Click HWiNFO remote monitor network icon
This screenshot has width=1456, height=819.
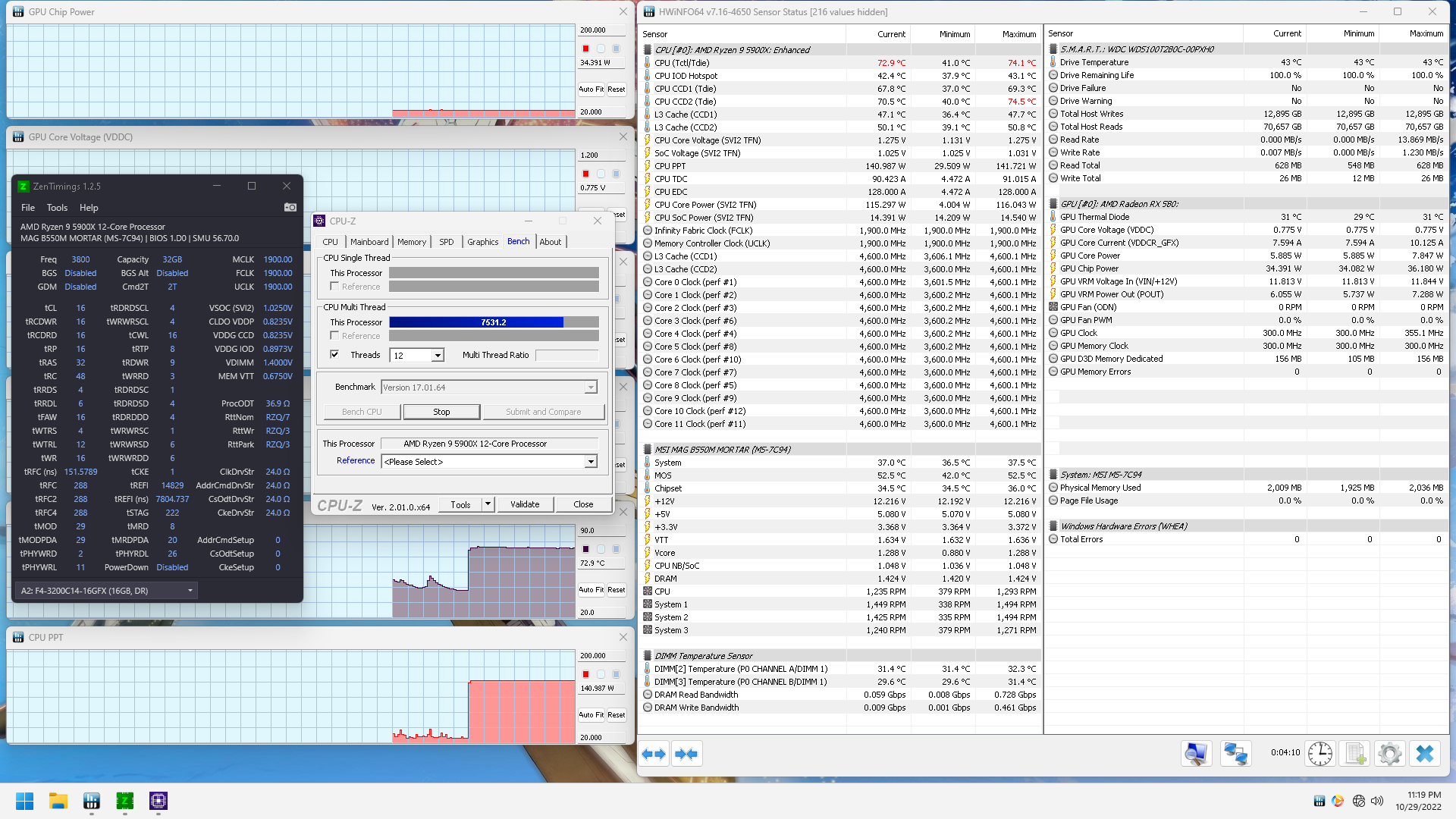pyautogui.click(x=1235, y=754)
